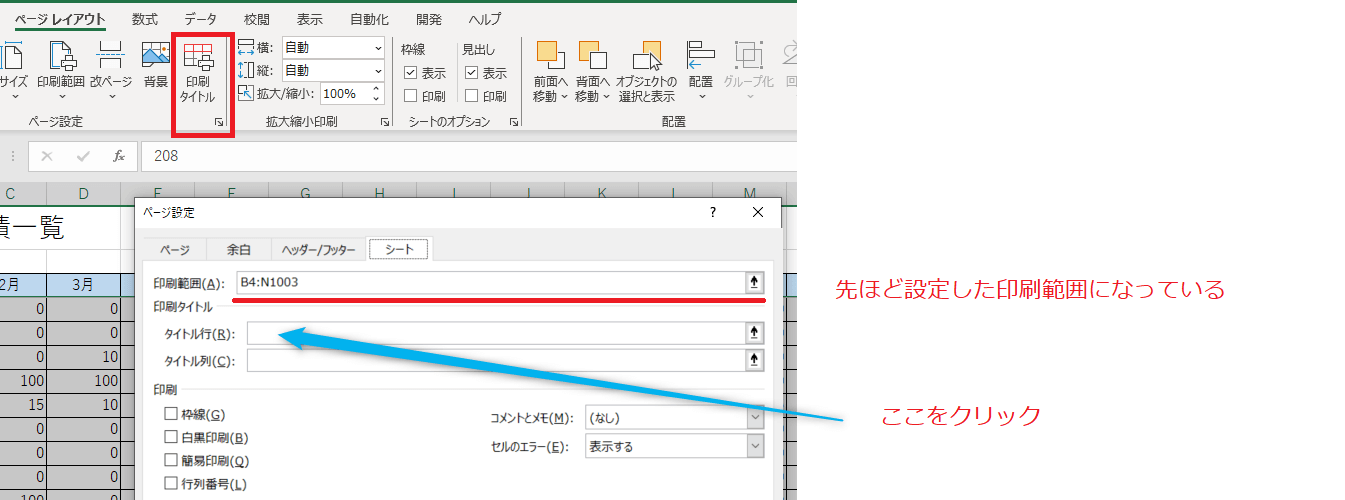Increase 拡大/縮小 scale percentage
This screenshot has width=1345, height=500.
click(376, 88)
